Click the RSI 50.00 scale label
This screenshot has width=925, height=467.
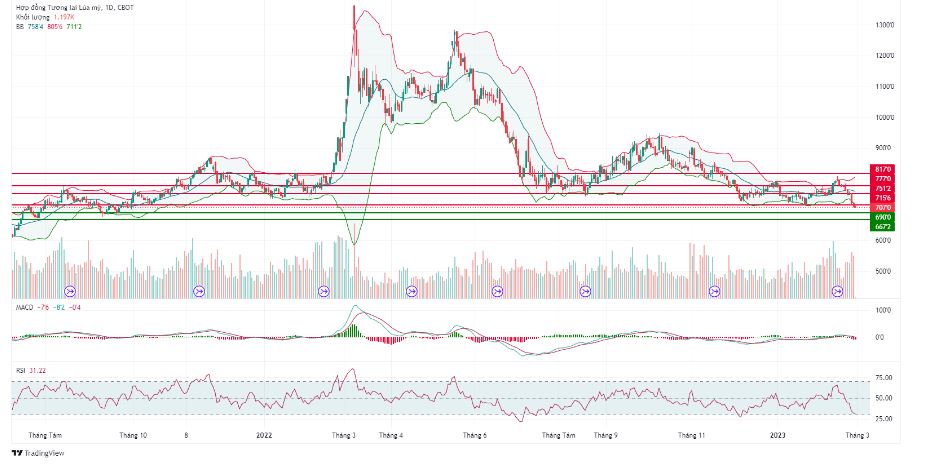pyautogui.click(x=884, y=398)
